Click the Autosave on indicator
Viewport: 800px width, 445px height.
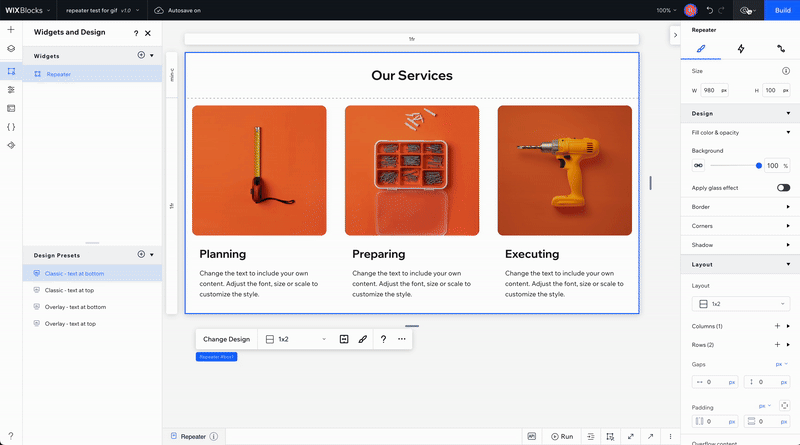178,10
